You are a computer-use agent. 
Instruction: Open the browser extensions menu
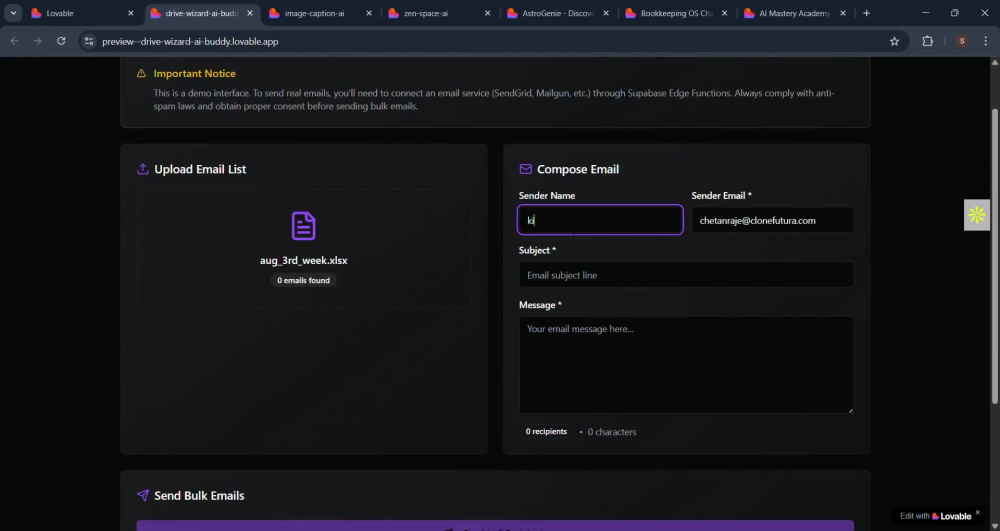point(927,41)
